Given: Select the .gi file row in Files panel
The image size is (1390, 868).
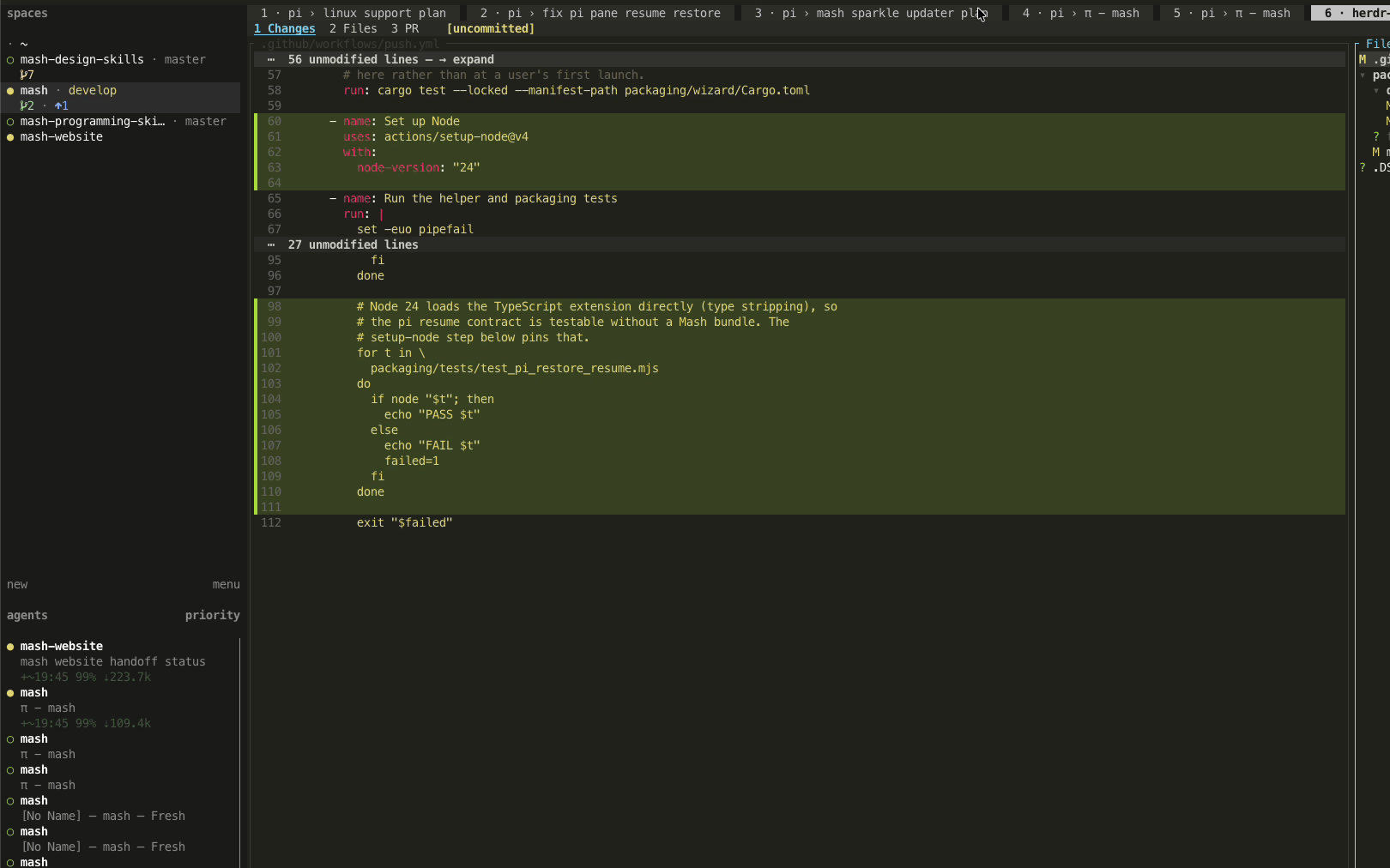Looking at the screenshot, I should pyautogui.click(x=1373, y=60).
